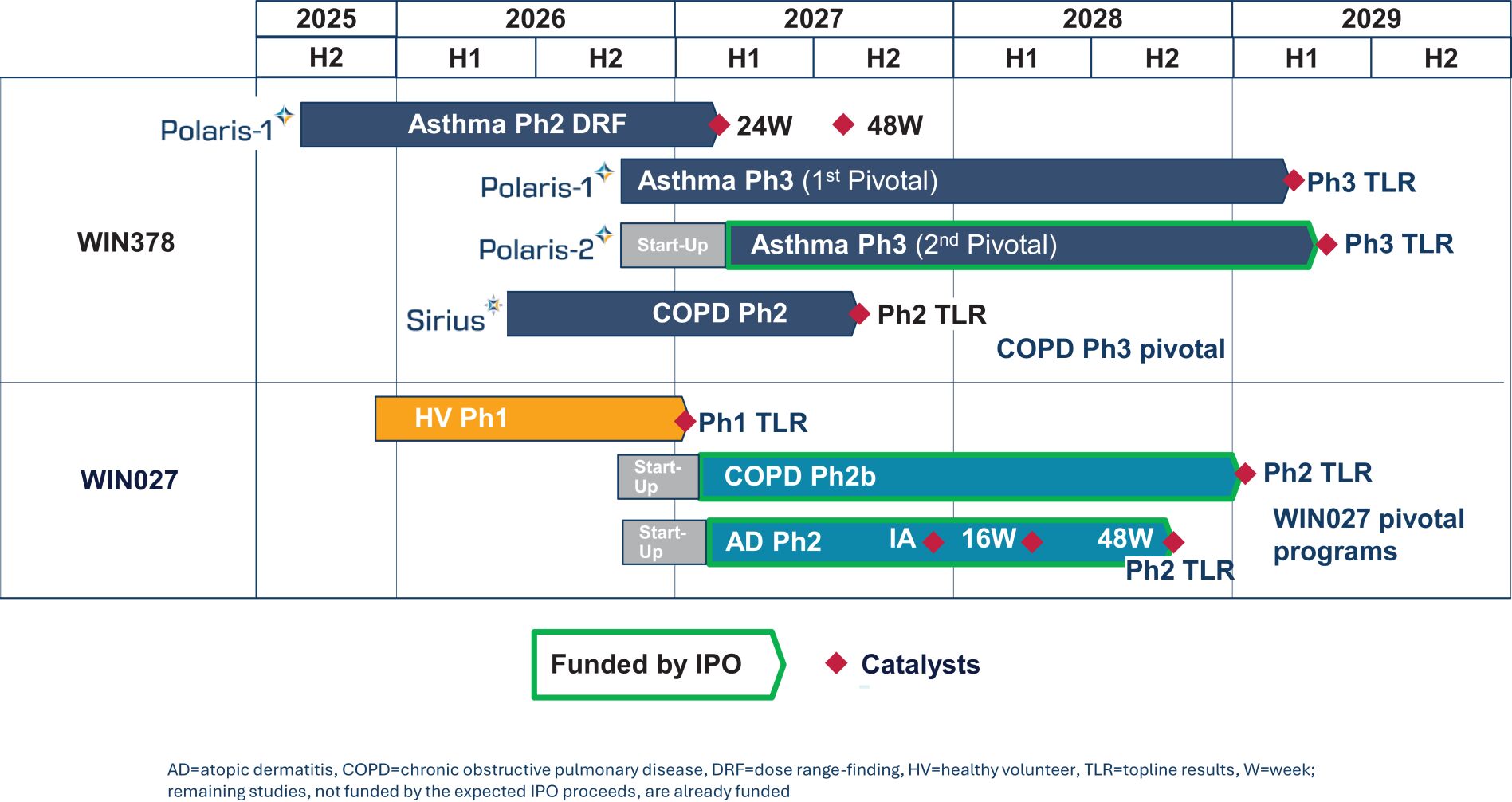Click the Asthma Ph2 DRF bar

[509, 124]
